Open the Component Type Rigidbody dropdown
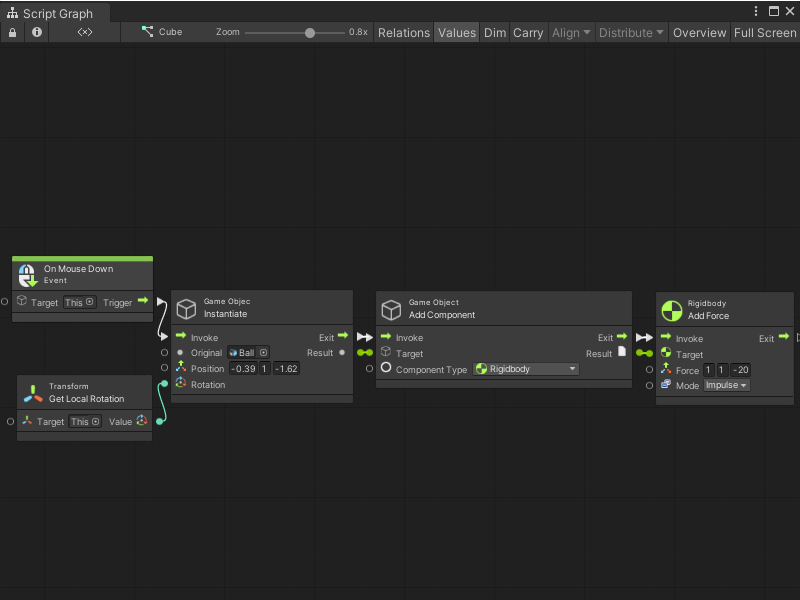 [527, 369]
